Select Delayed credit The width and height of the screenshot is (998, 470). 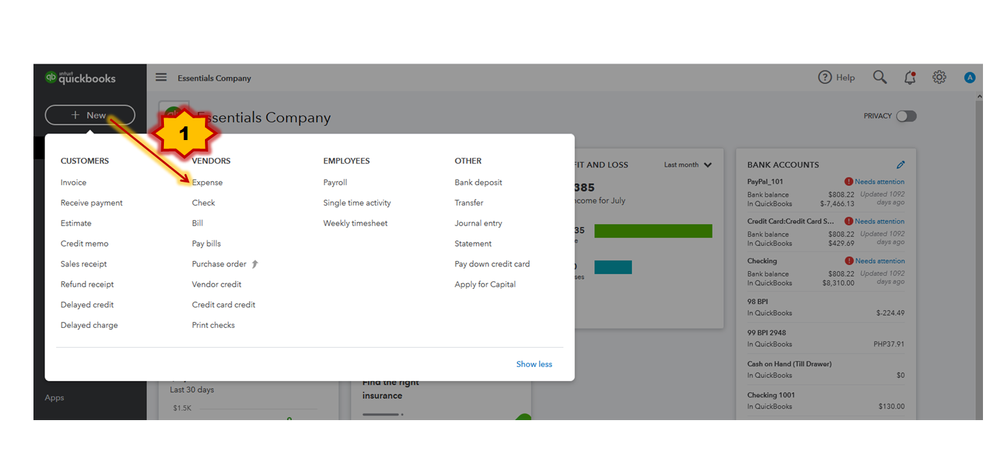[87, 304]
